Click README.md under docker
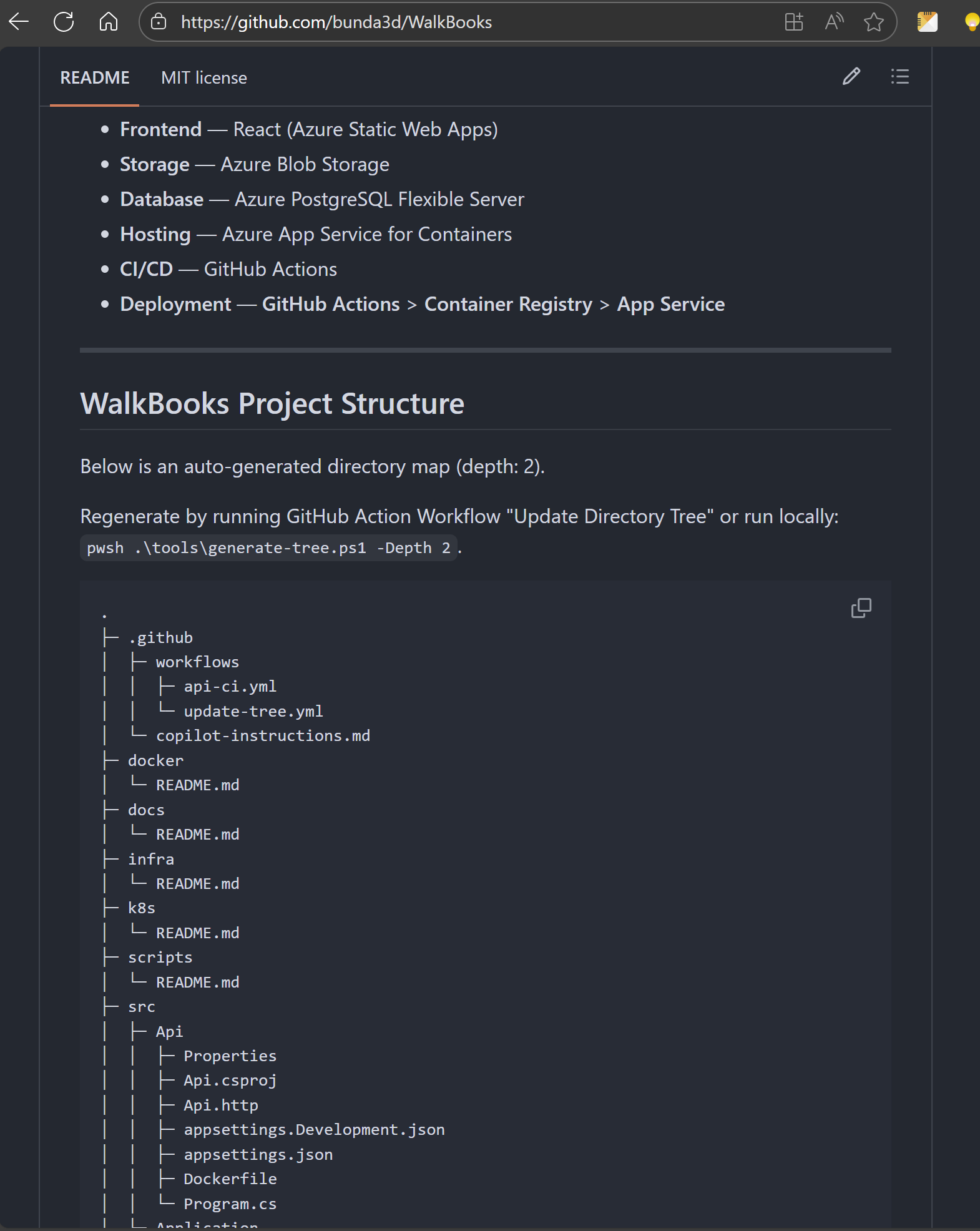Screen dimensions: 980x1231 (x=197, y=785)
